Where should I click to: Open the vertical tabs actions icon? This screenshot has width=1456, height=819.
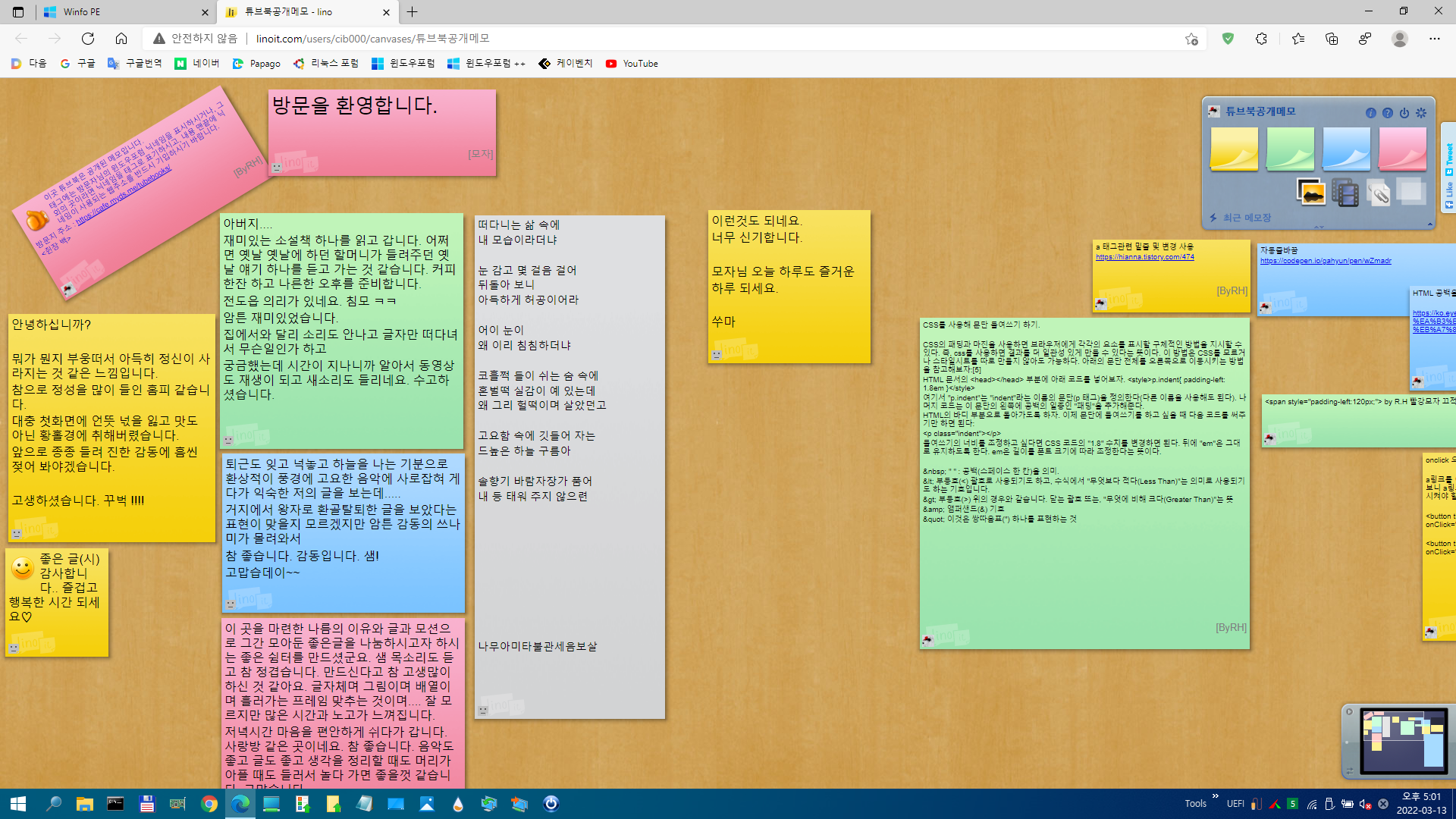tap(18, 12)
